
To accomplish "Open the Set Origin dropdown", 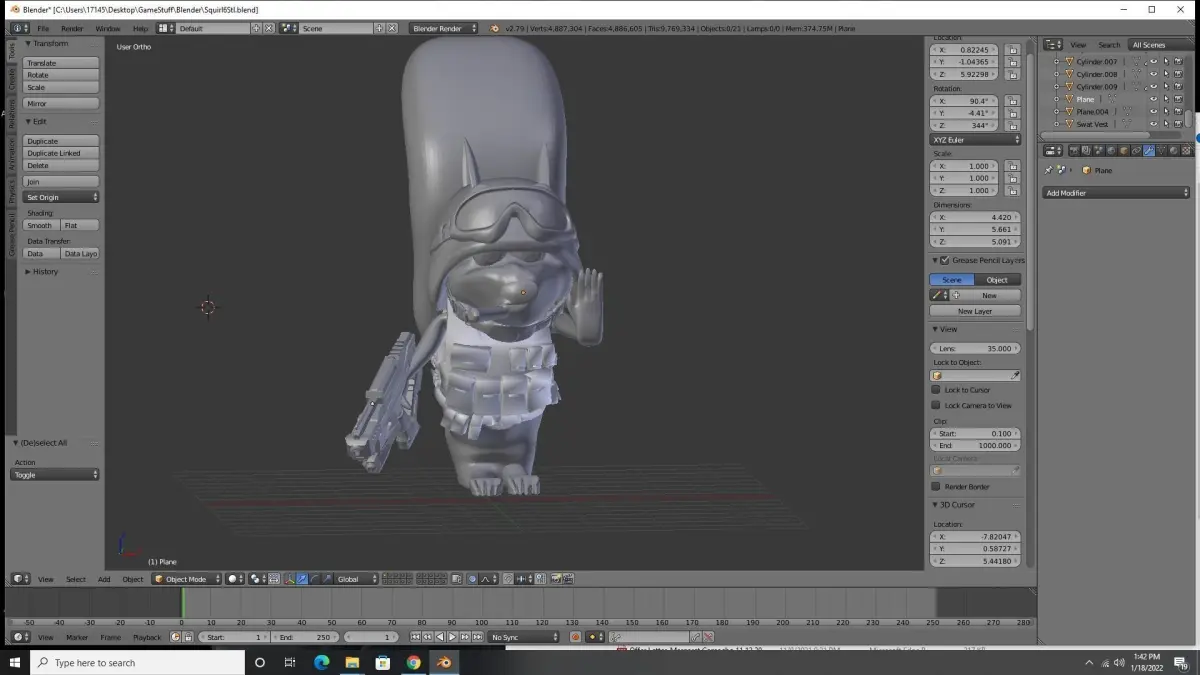I will coord(61,197).
